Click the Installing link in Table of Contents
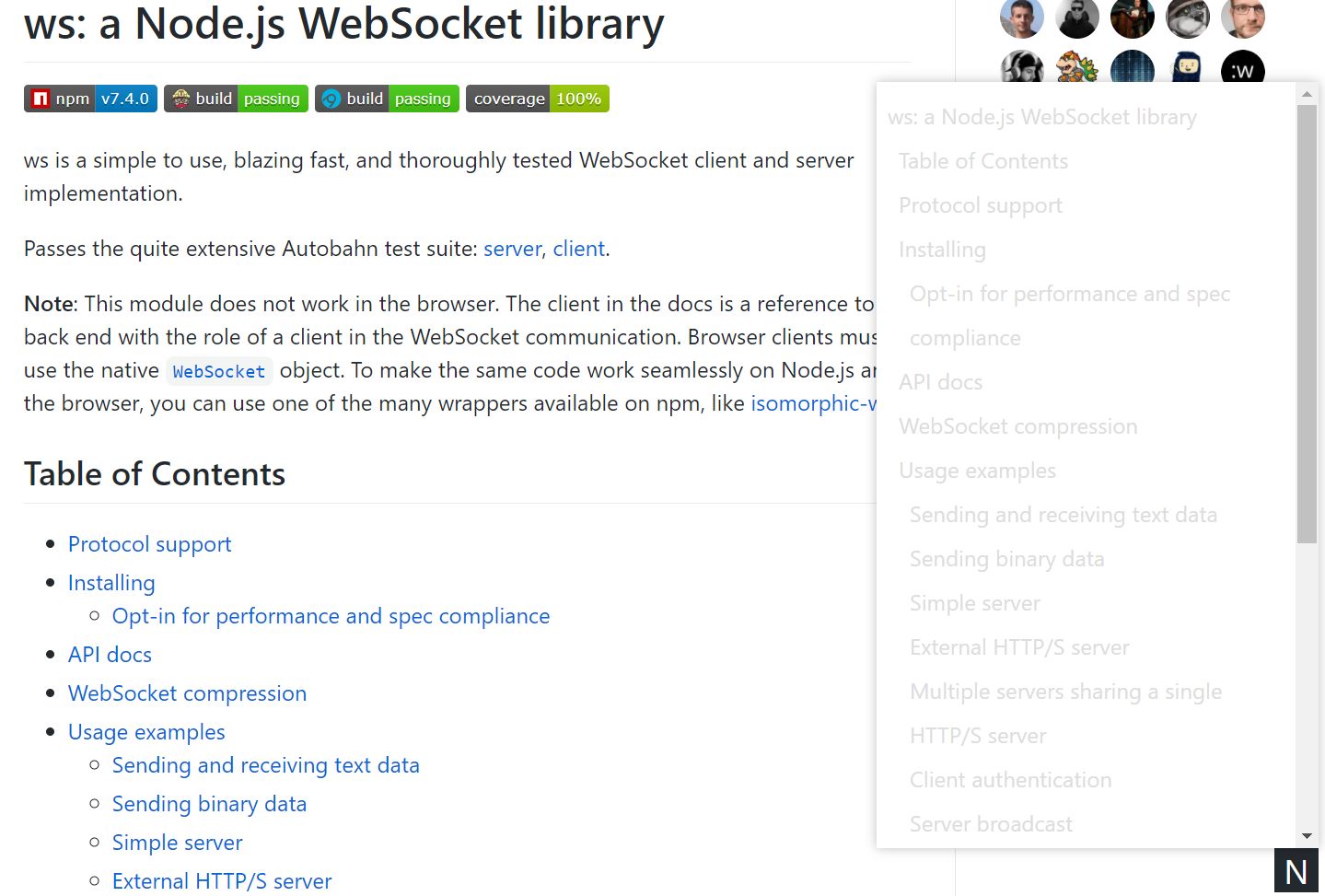1325x896 pixels. (110, 583)
